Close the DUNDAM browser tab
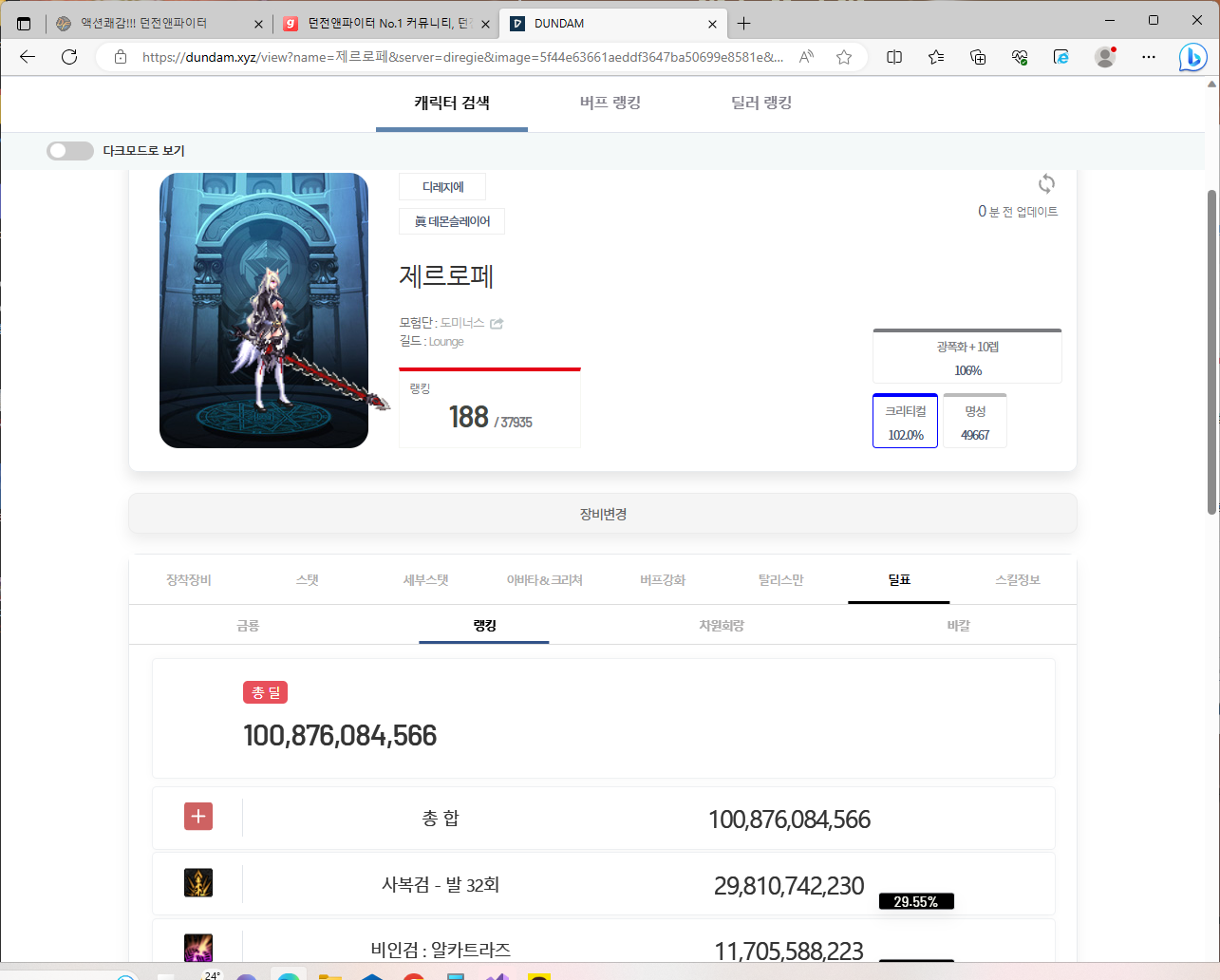Viewport: 1220px width, 980px height. [712, 24]
